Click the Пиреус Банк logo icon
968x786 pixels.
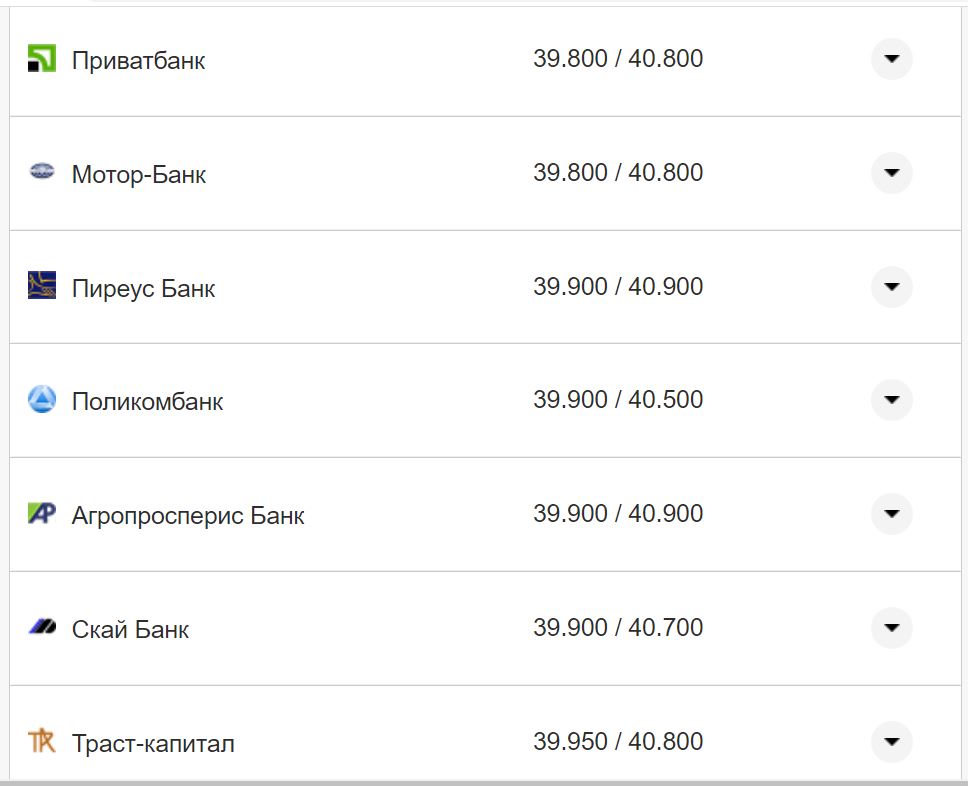tap(42, 286)
